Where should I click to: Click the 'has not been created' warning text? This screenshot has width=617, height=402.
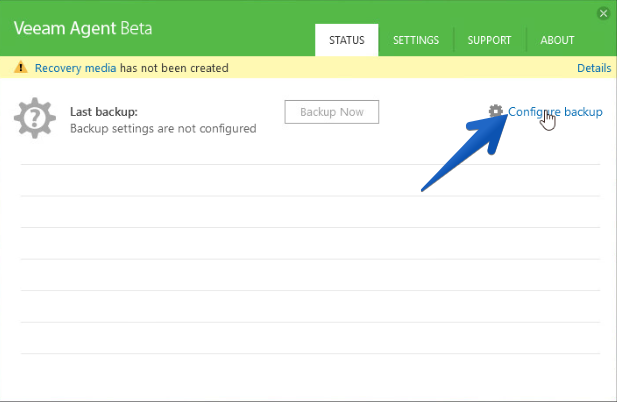tap(174, 68)
